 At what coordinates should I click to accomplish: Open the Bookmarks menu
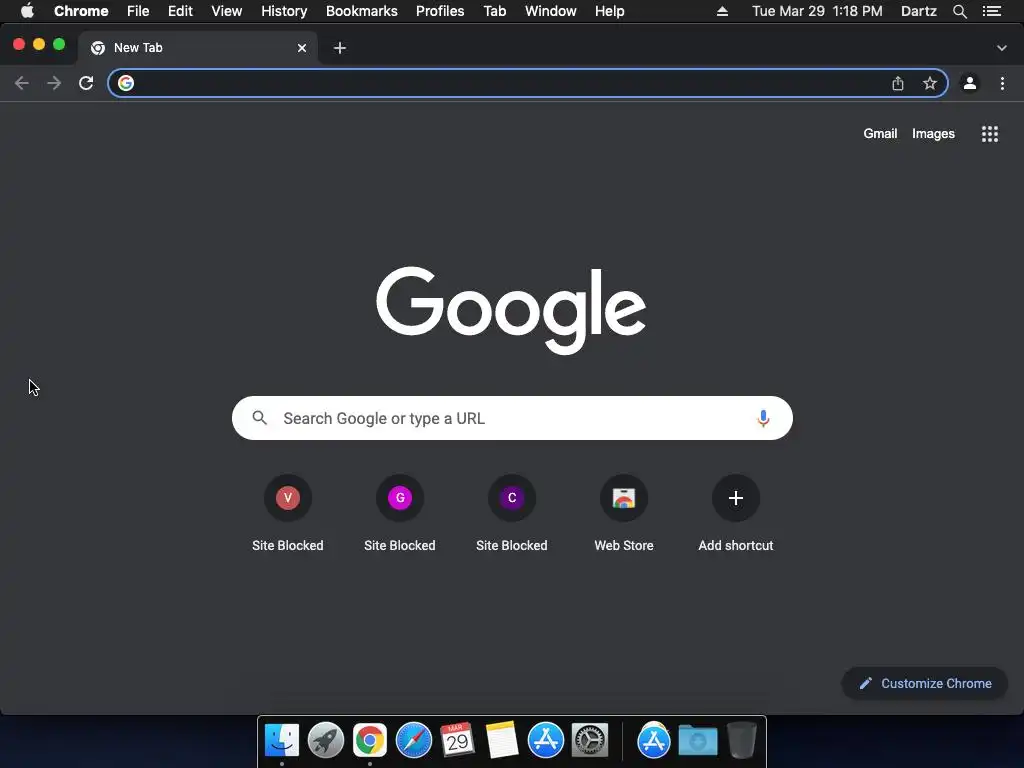pos(362,11)
